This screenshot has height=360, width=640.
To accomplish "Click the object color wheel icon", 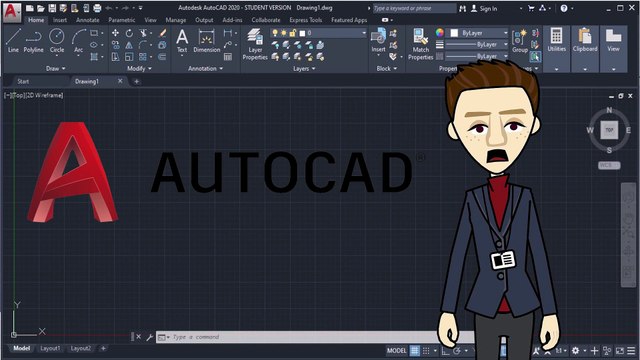I will tap(440, 33).
